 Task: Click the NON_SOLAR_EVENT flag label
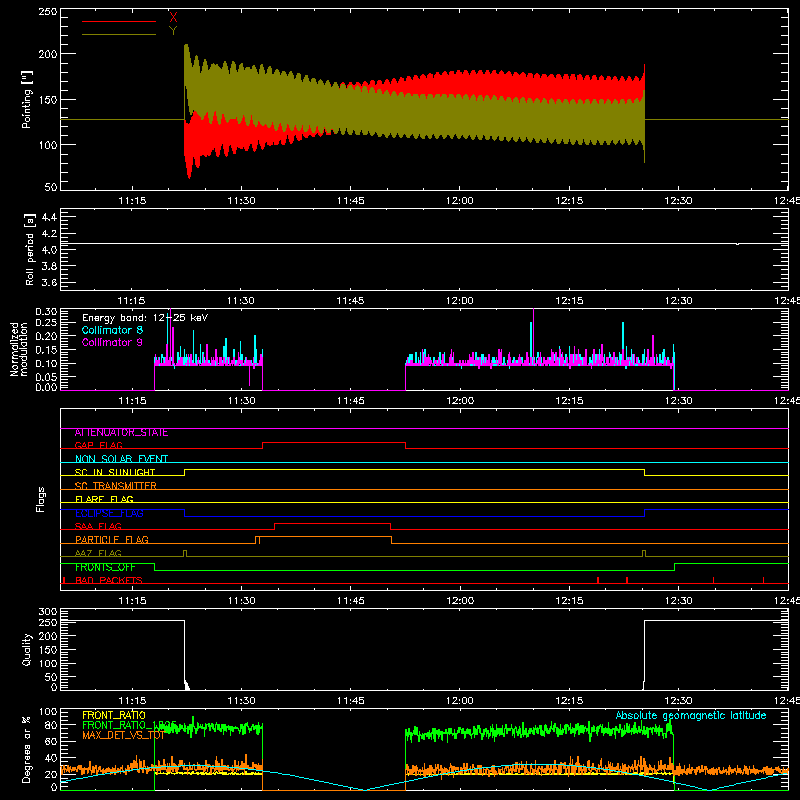121,459
